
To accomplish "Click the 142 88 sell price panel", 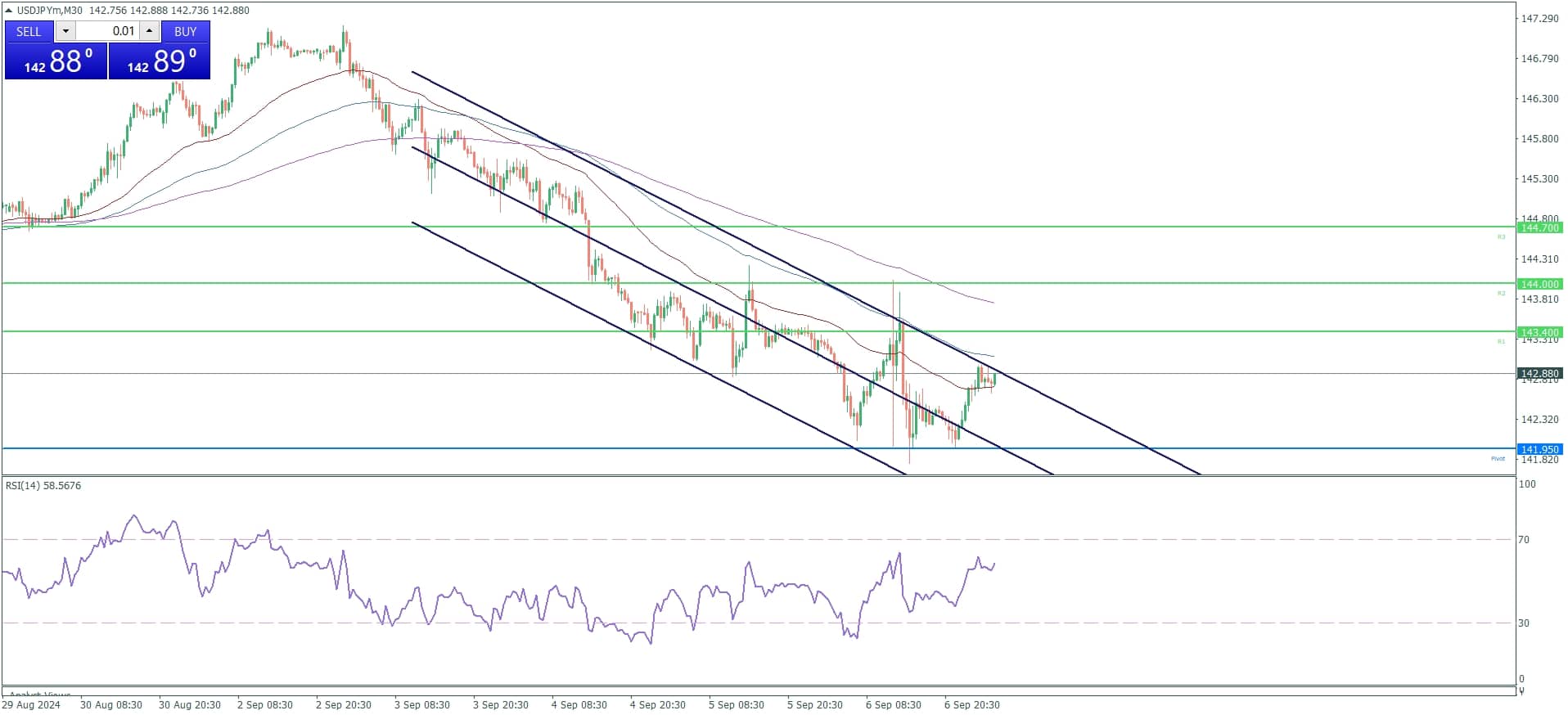I will coord(56,61).
